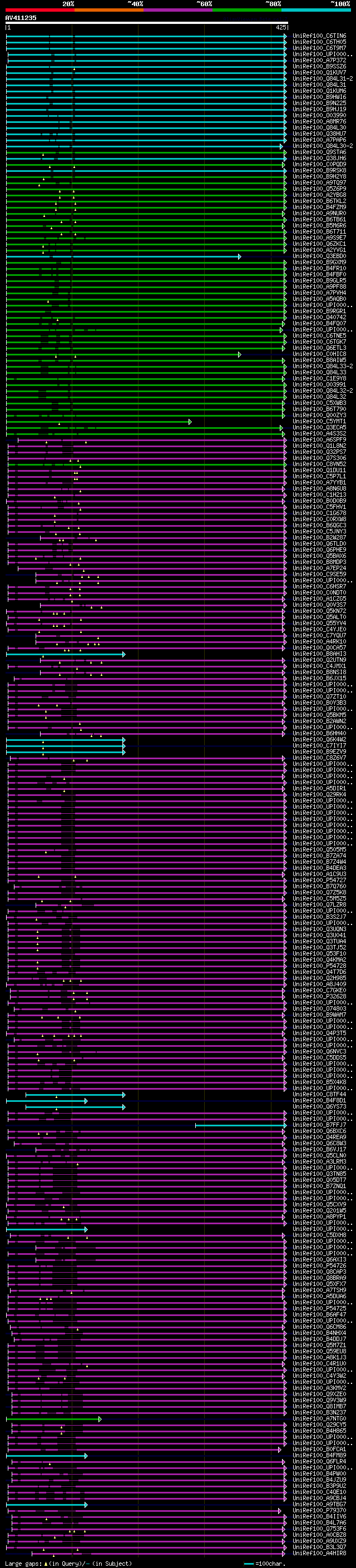The height and width of the screenshot is (1568, 356).
Task: Select the UniRef100_B0D0B9 label
Action: coord(319,501)
